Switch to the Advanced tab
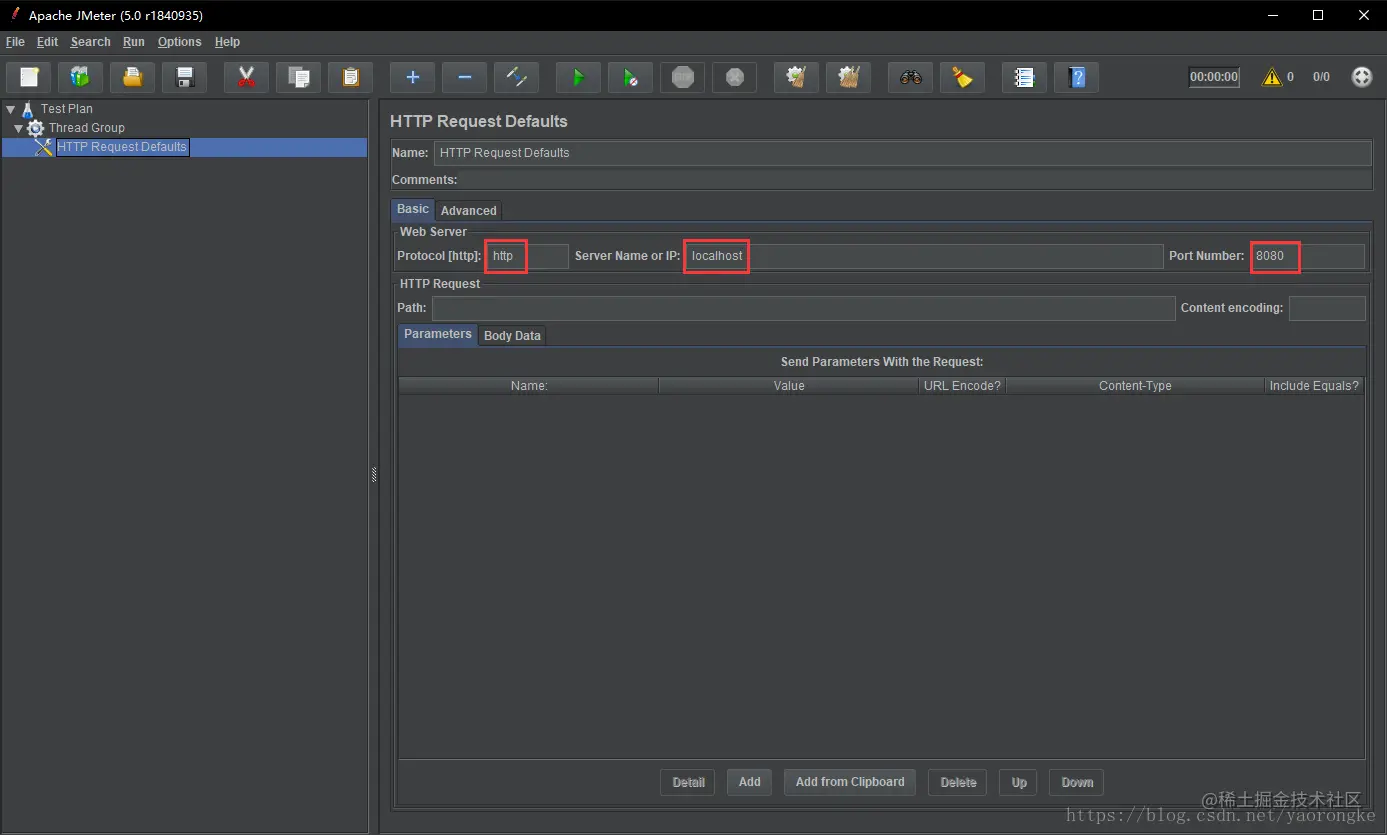1387x835 pixels. pos(469,211)
